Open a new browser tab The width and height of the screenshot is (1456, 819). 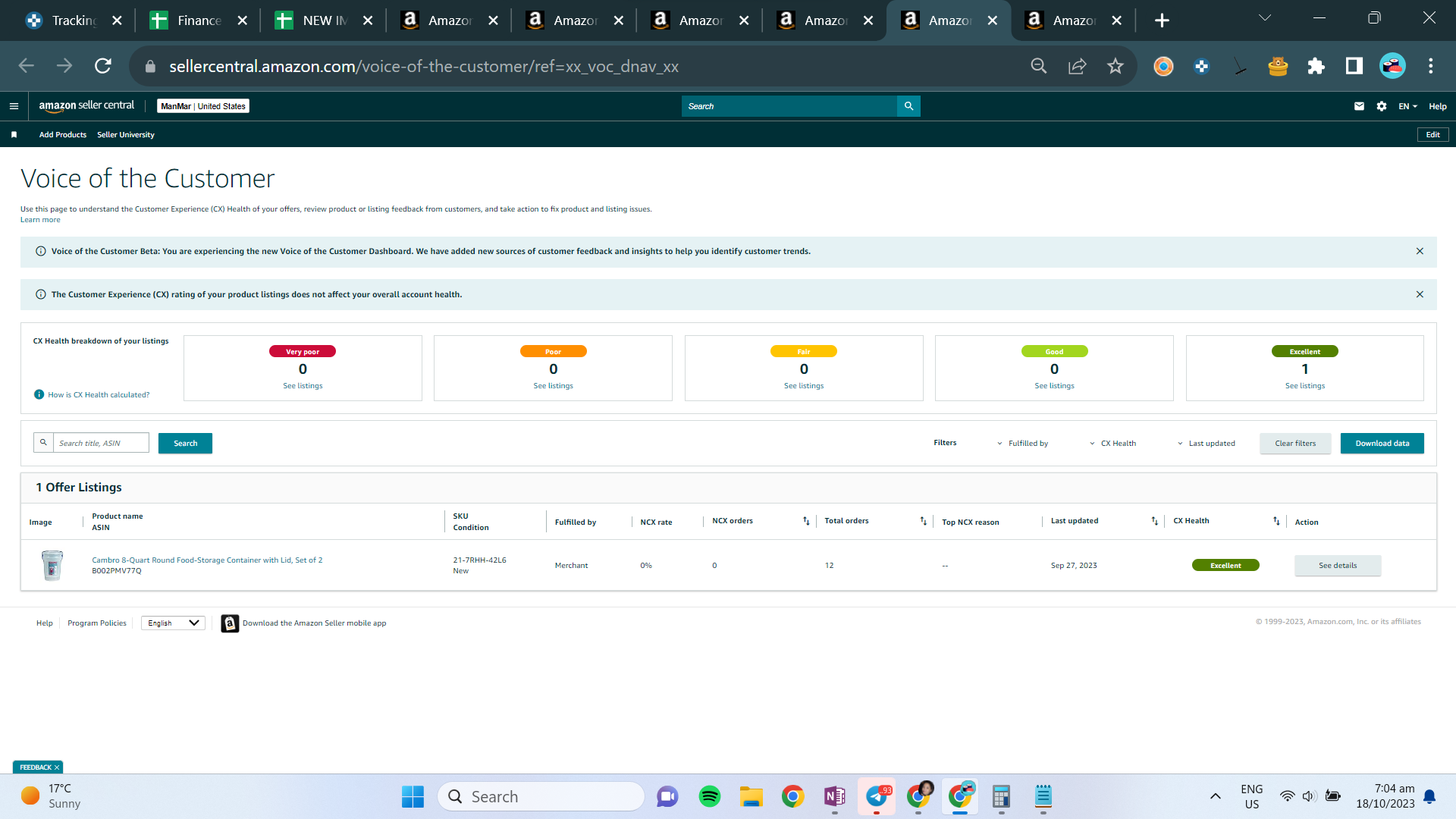coord(1162,20)
